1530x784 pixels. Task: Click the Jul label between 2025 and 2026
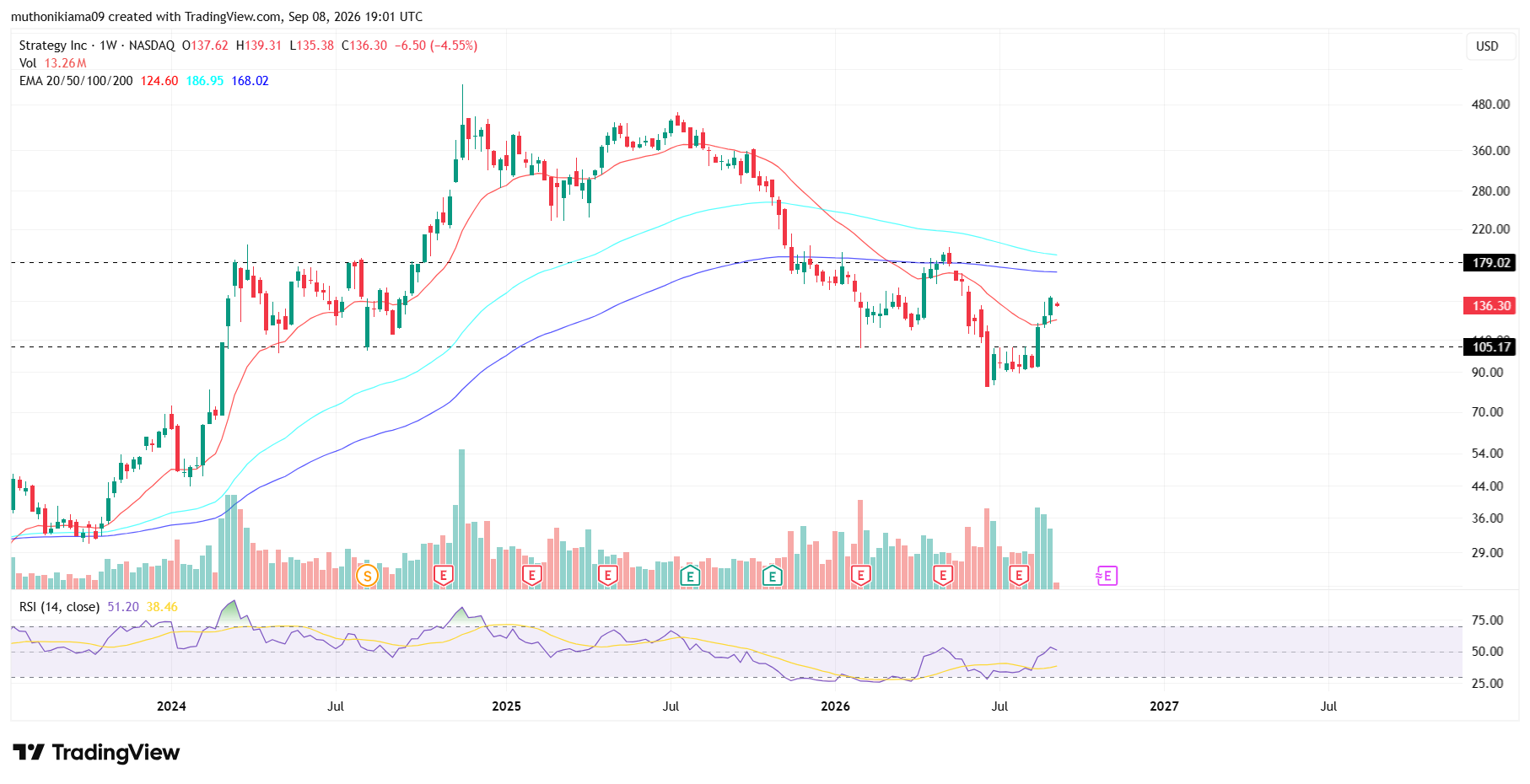[671, 706]
